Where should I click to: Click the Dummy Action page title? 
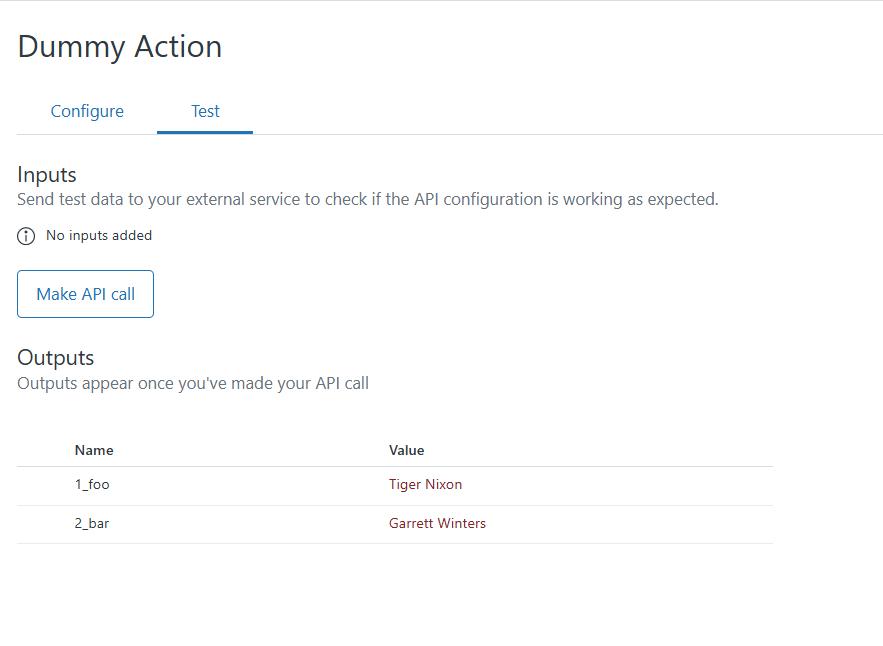tap(120, 46)
